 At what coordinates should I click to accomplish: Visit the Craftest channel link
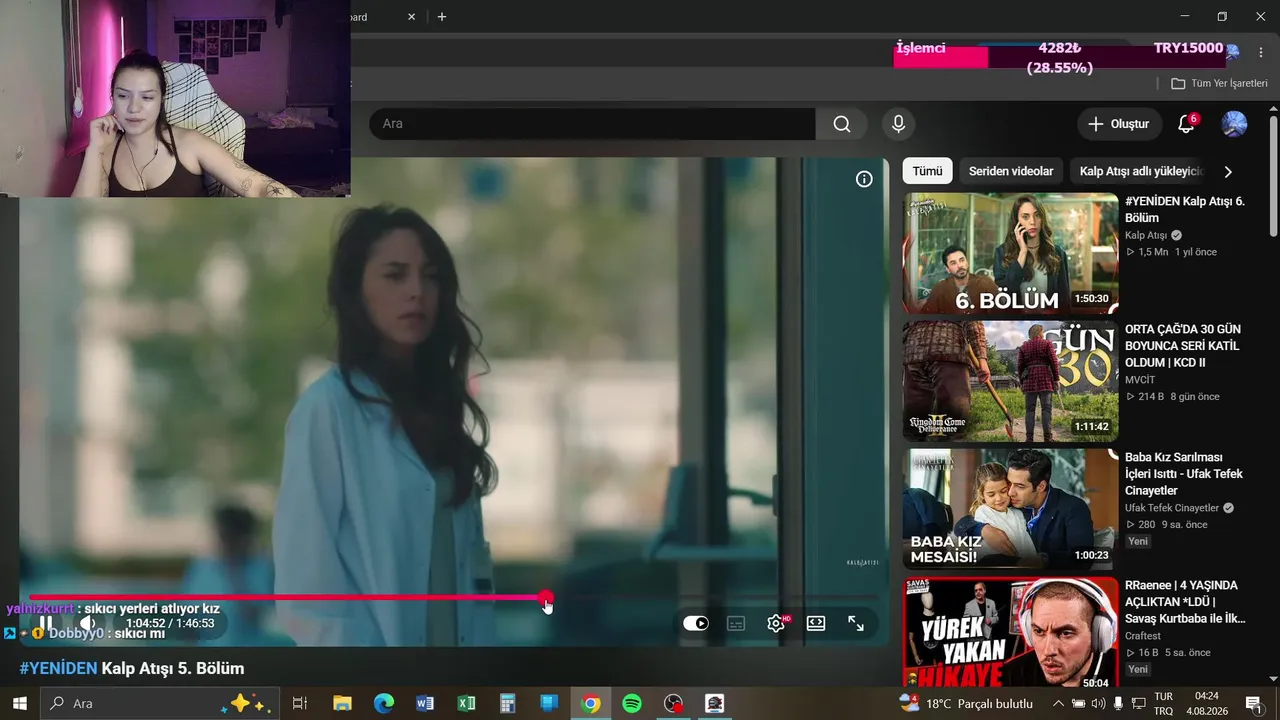(1143, 636)
